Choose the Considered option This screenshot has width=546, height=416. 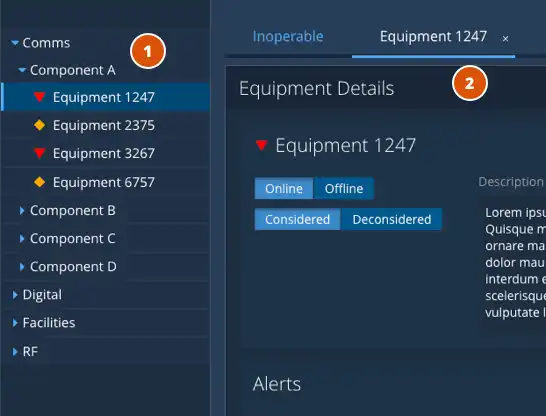297,219
